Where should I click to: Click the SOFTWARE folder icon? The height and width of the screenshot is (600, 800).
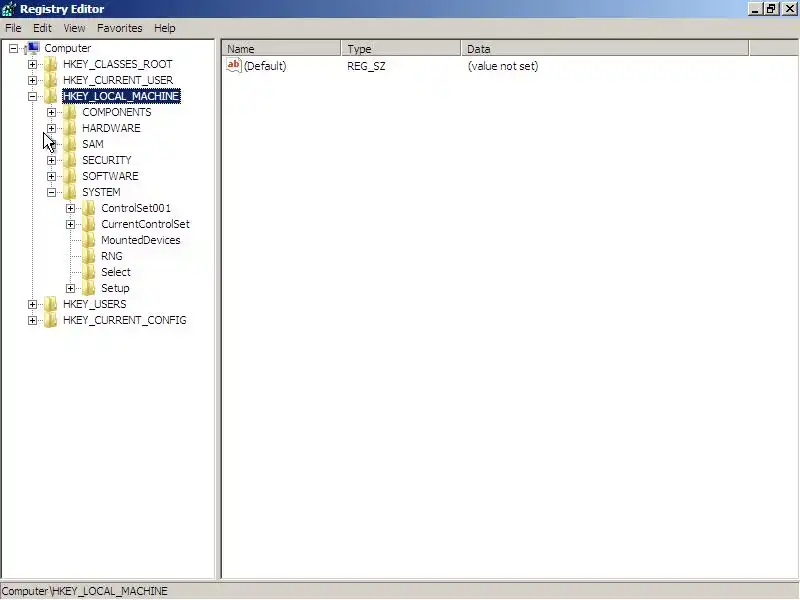[x=69, y=176]
